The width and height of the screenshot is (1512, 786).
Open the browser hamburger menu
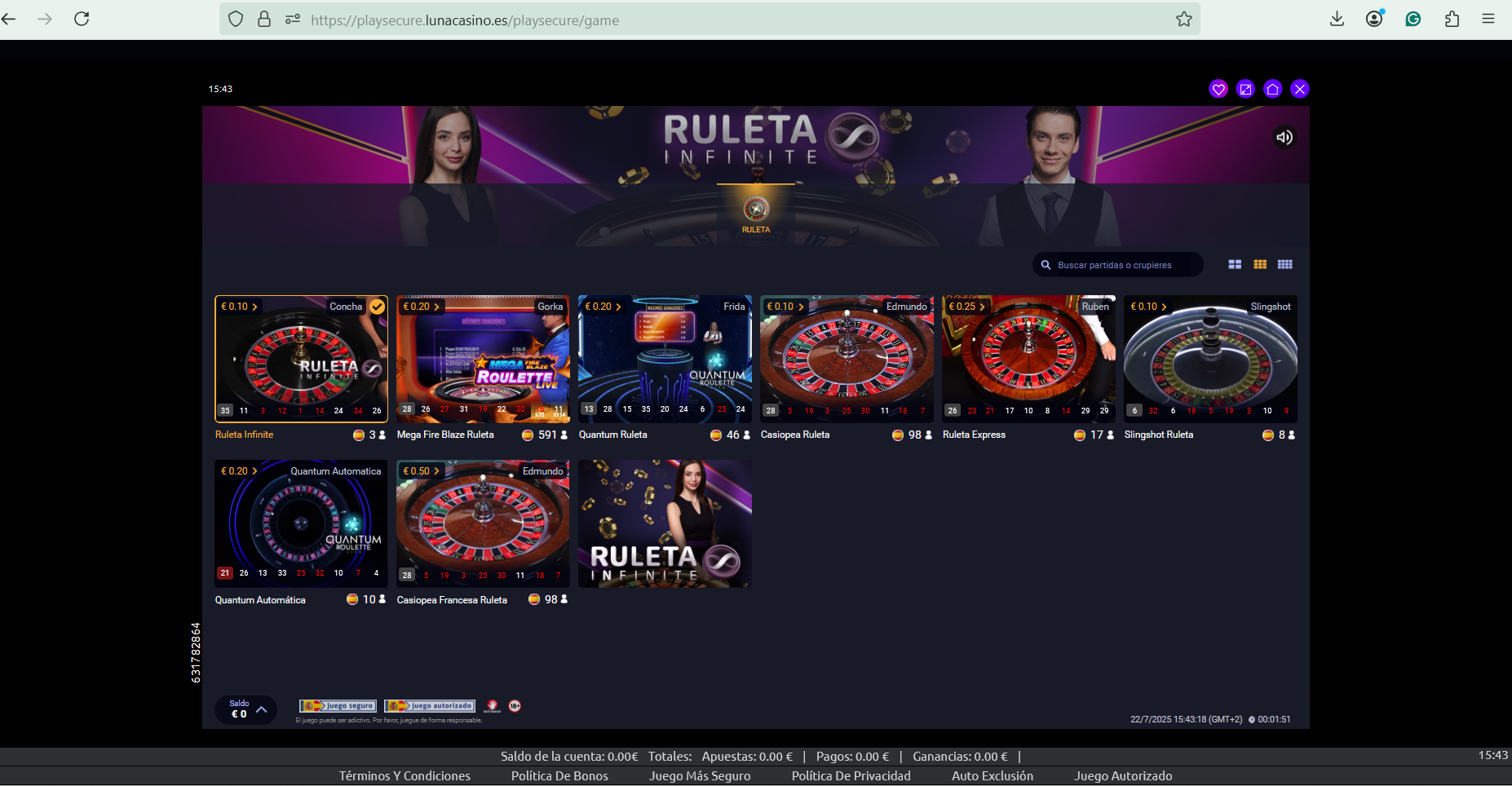(1488, 19)
